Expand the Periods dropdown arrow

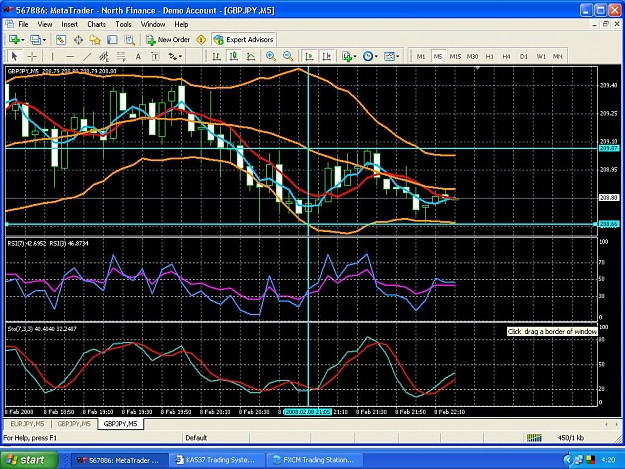[x=376, y=57]
